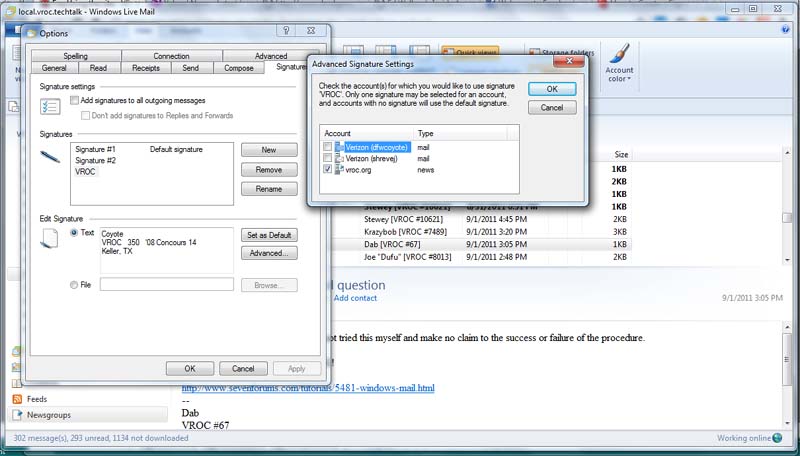The height and width of the screenshot is (456, 800).
Task: Click the message list scroll down arrow
Action: [787, 260]
